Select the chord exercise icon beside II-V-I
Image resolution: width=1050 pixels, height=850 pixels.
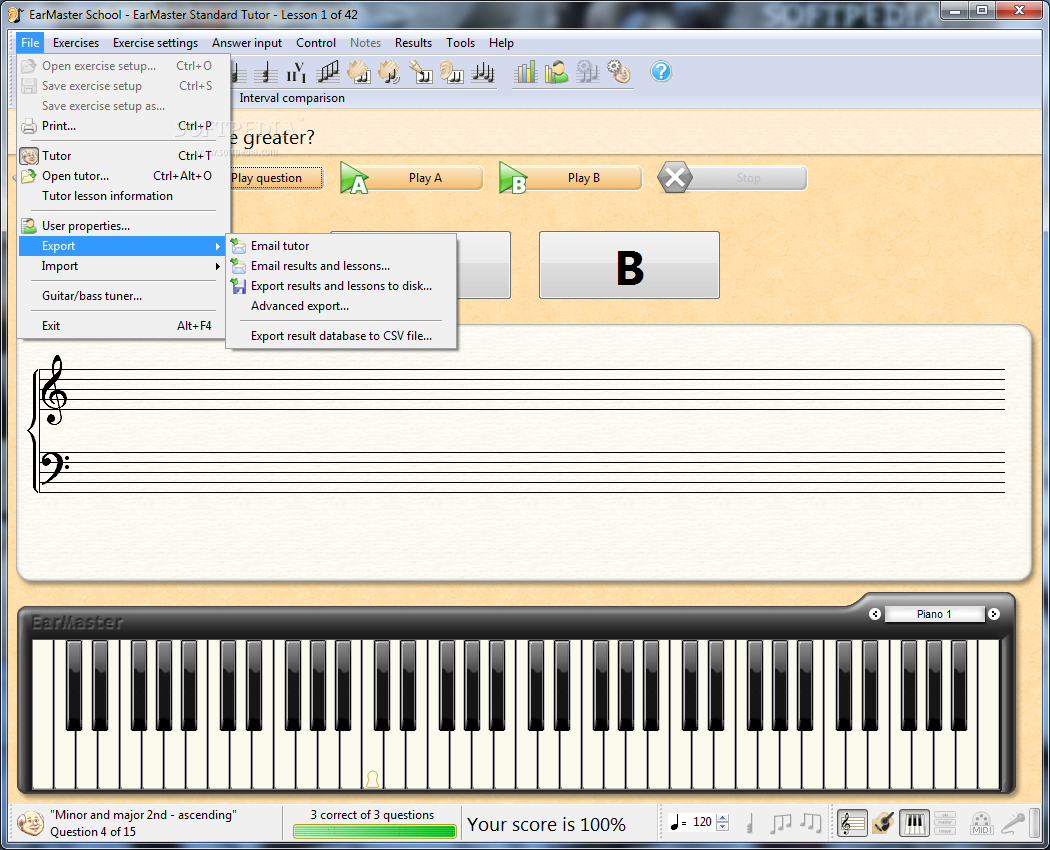point(266,72)
